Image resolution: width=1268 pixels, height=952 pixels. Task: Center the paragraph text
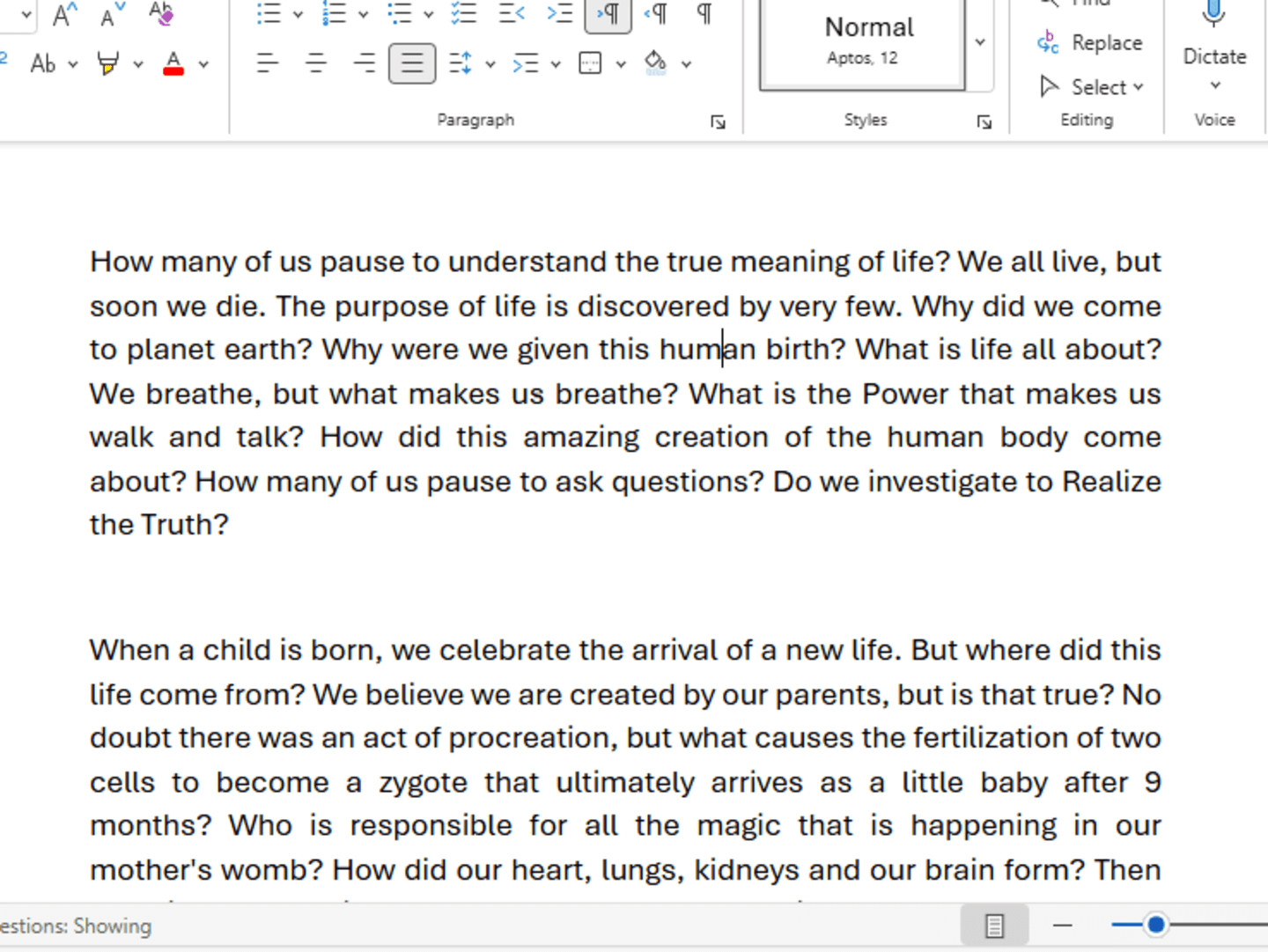click(315, 63)
